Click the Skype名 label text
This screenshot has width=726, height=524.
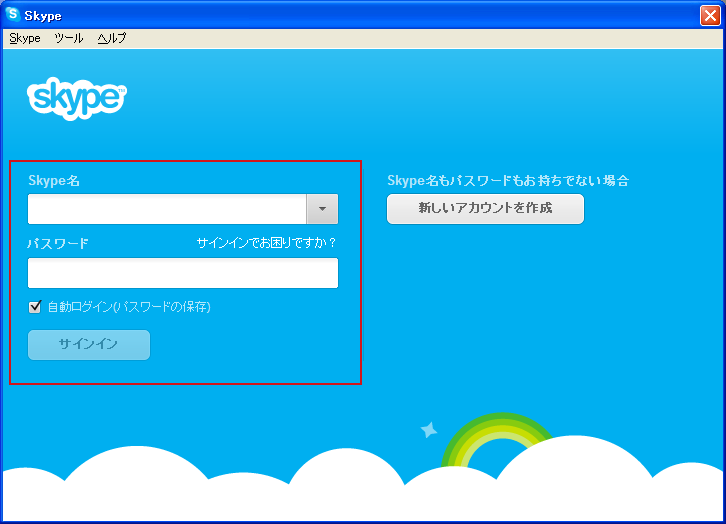[54, 181]
